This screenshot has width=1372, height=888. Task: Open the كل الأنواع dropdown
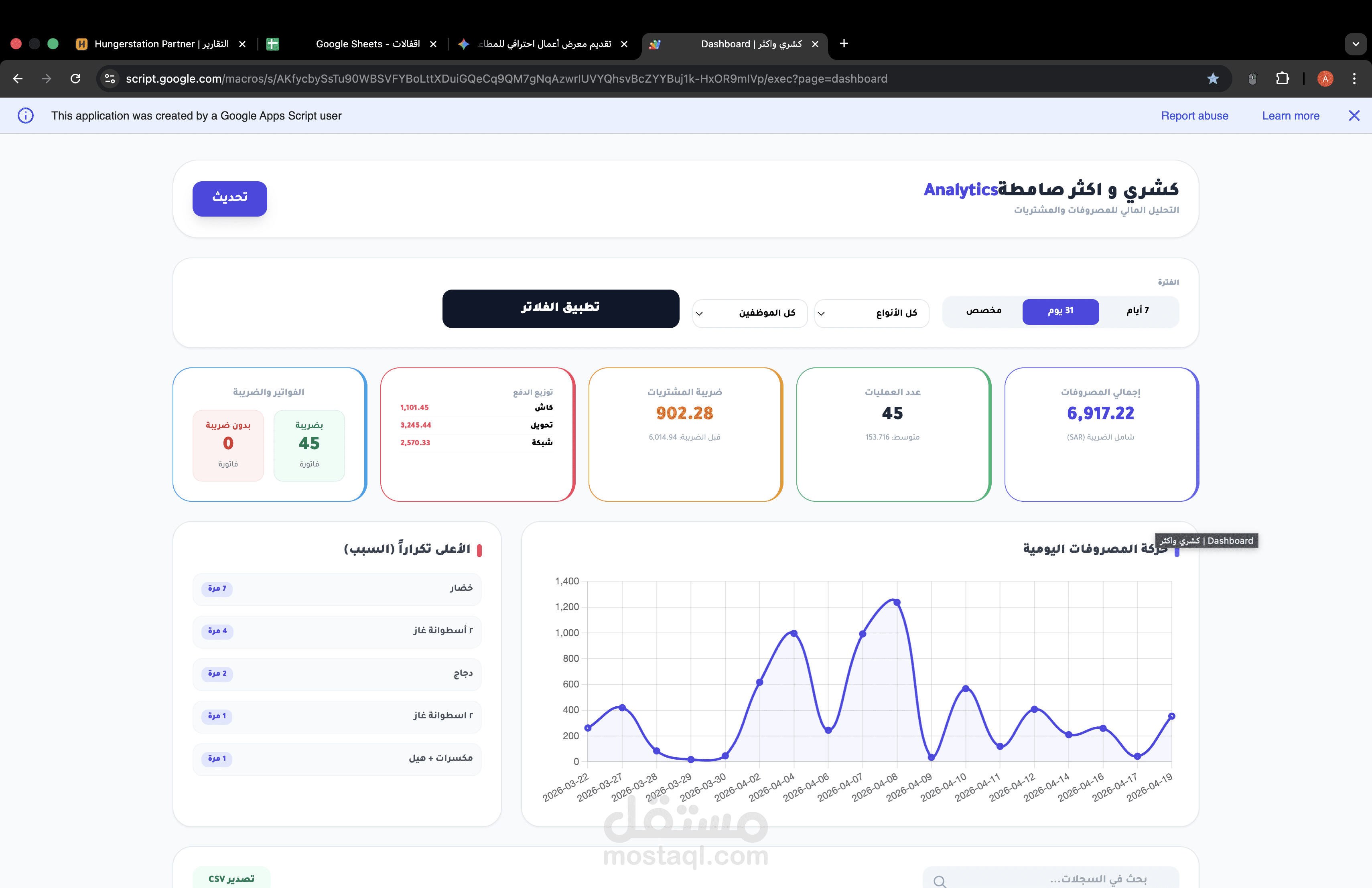point(871,313)
